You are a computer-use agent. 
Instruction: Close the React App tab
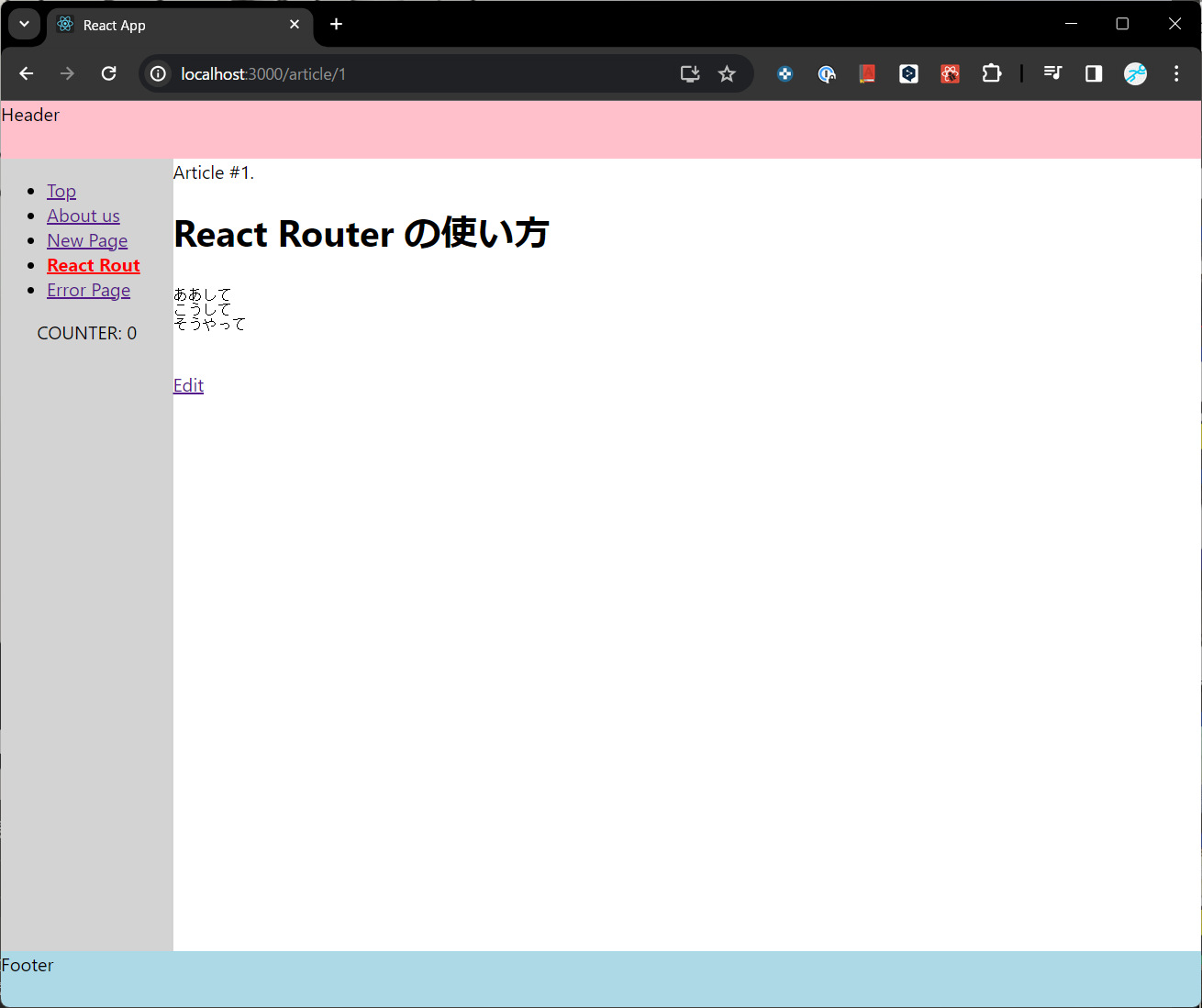(295, 25)
